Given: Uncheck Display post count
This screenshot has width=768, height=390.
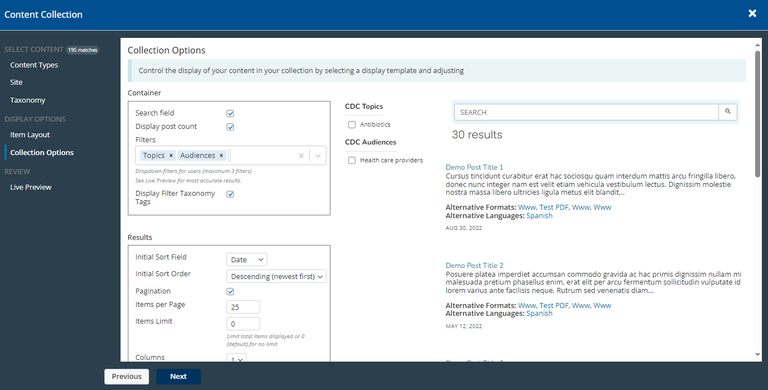Looking at the screenshot, I should click(x=230, y=127).
